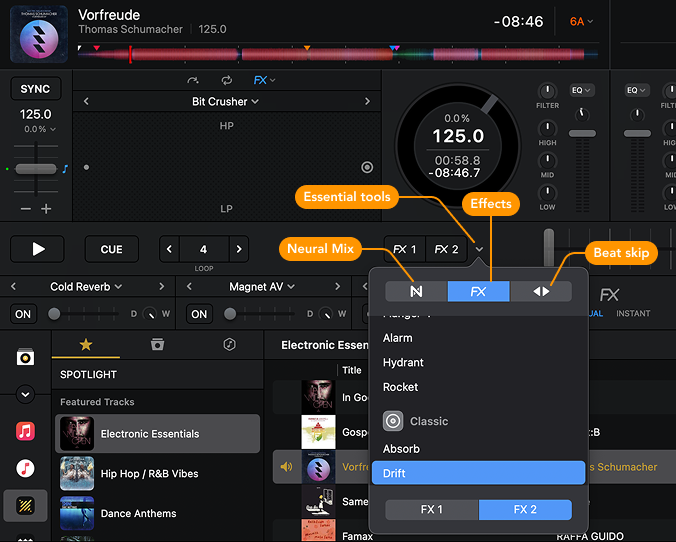The height and width of the screenshot is (542, 676).
Task: Decrease tempo with minus button
Action: click(26, 209)
